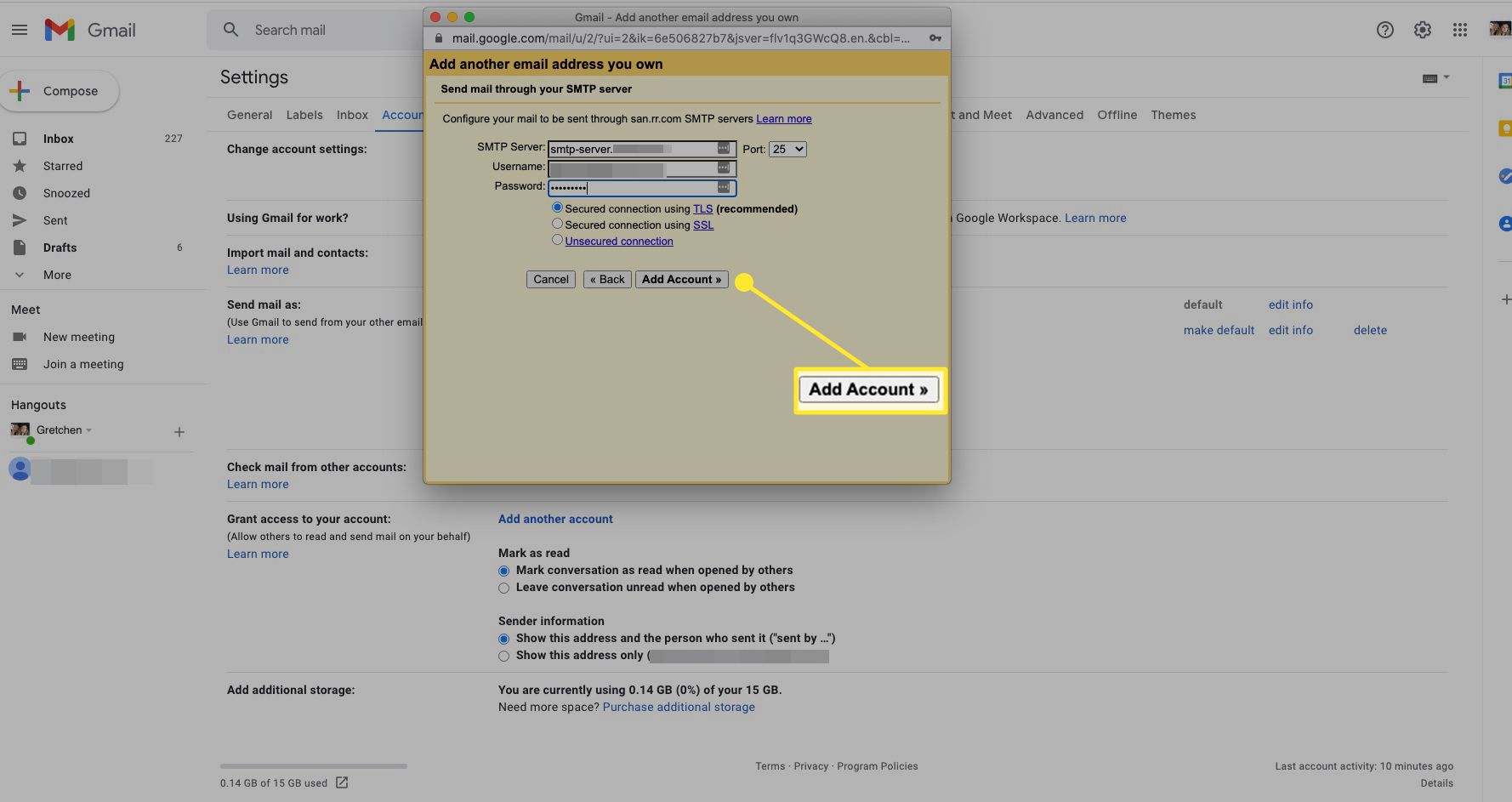The width and height of the screenshot is (1512, 802).
Task: Click the Cancel button in popup
Action: [x=551, y=279]
